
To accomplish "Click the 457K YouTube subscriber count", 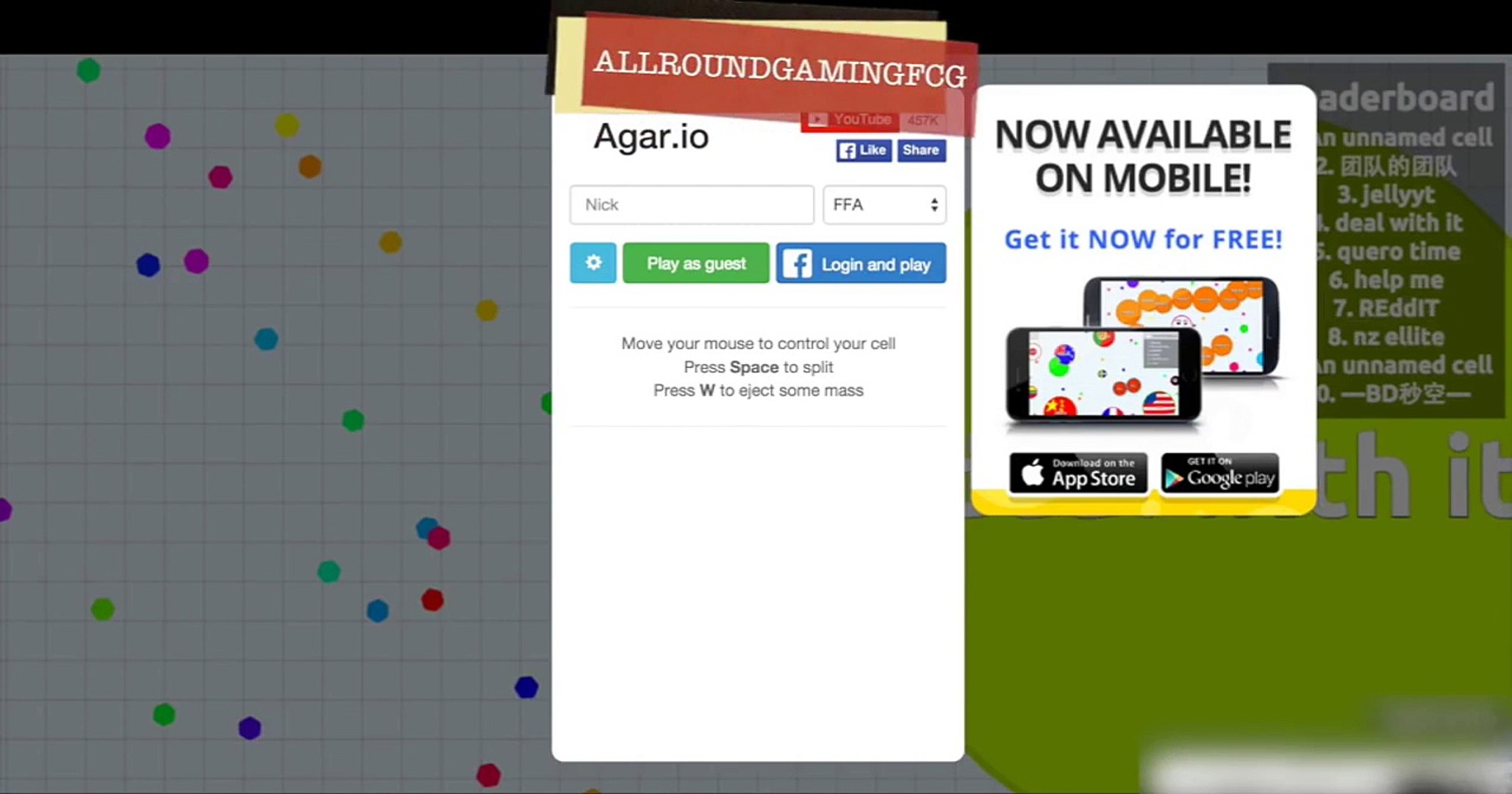I will (921, 119).
